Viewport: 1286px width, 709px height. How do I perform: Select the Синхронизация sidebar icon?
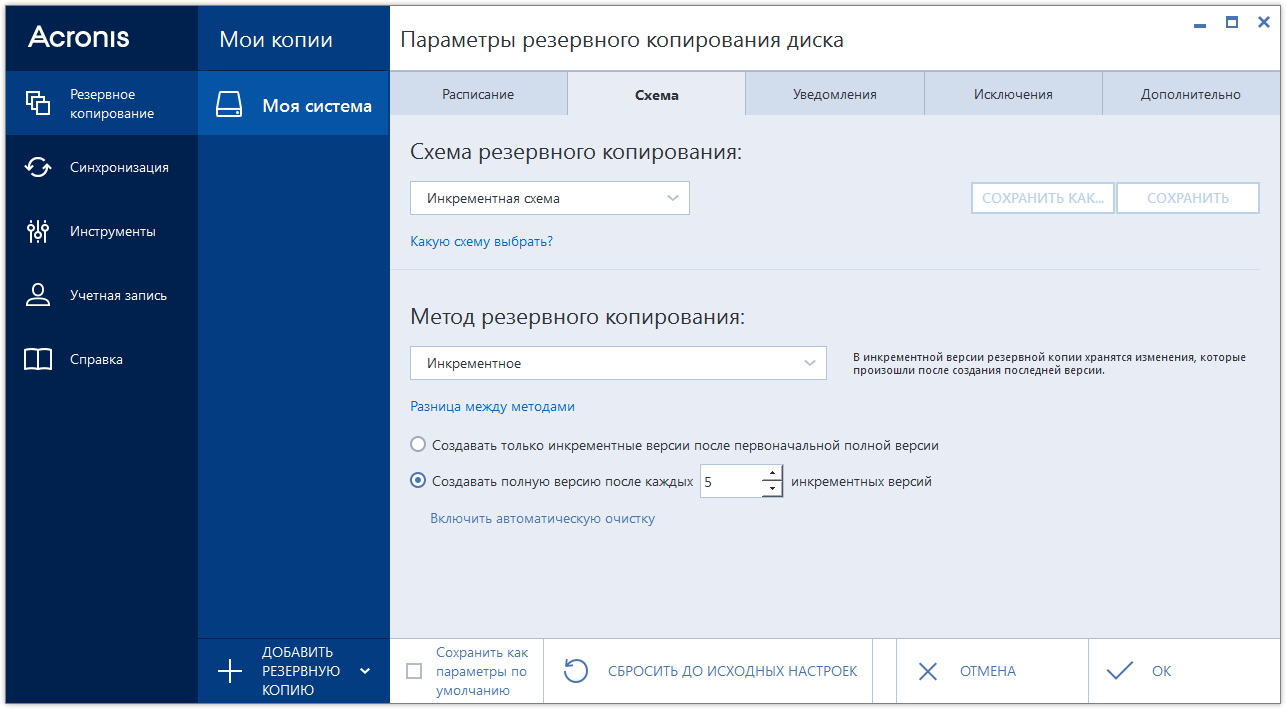click(x=37, y=167)
